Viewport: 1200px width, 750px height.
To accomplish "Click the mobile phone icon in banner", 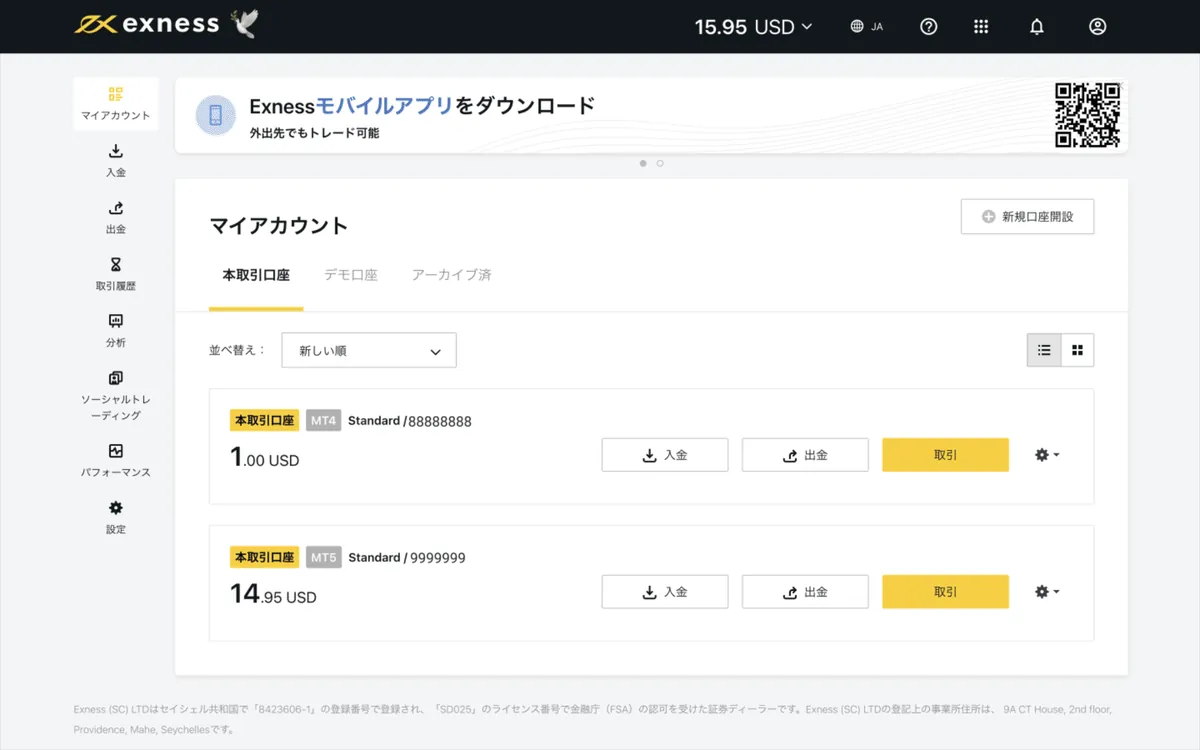I will coord(215,116).
